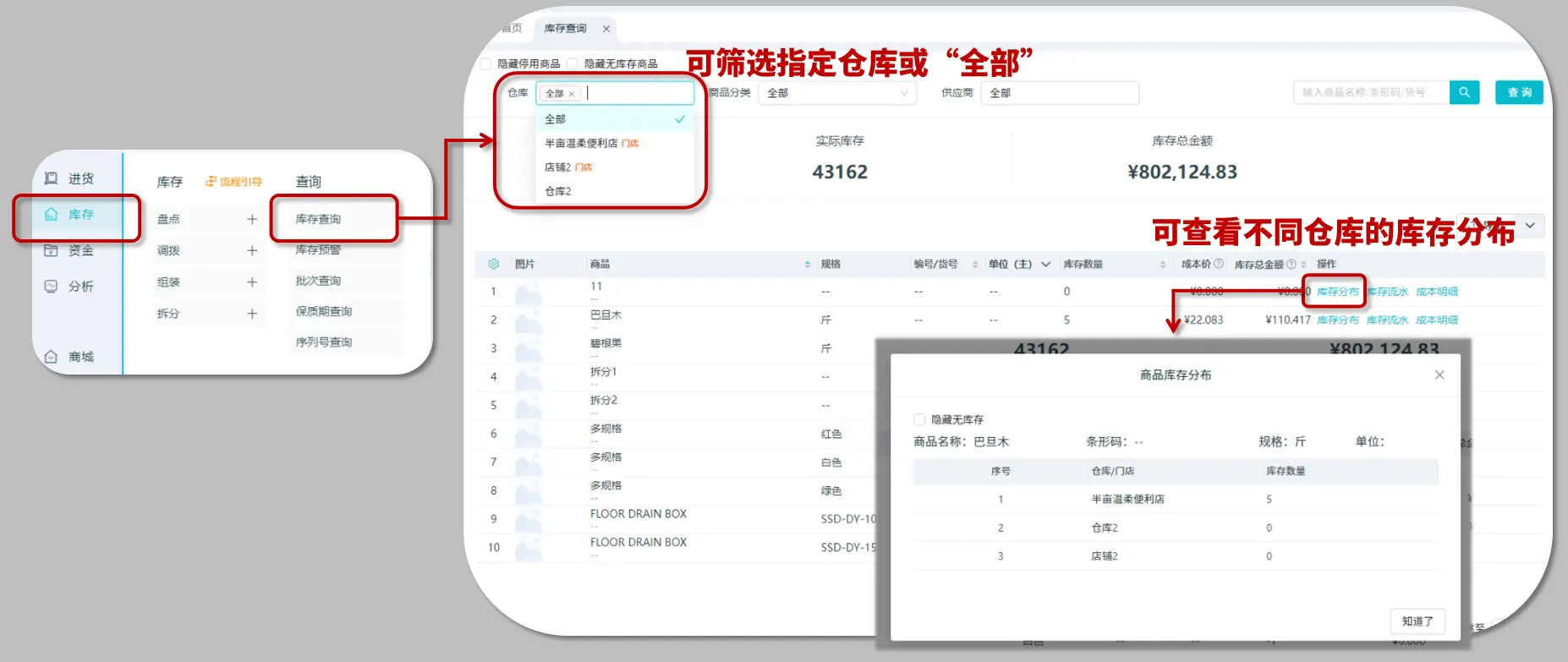Click the 查询 query button

point(1519,92)
